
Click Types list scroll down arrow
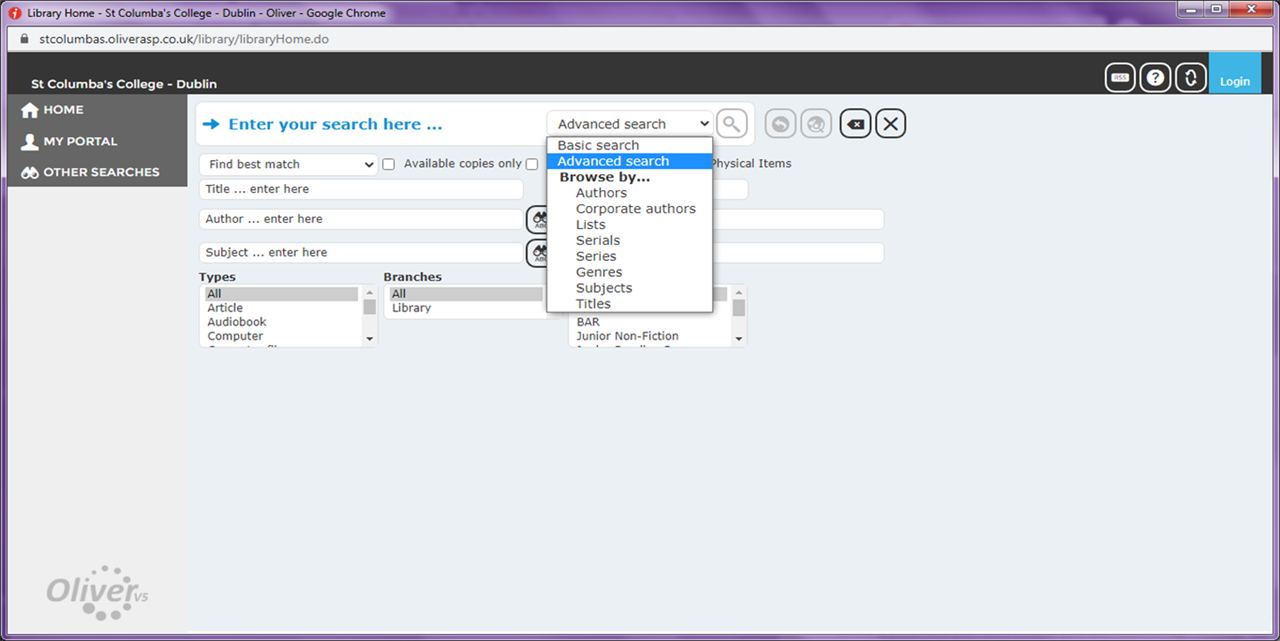370,339
